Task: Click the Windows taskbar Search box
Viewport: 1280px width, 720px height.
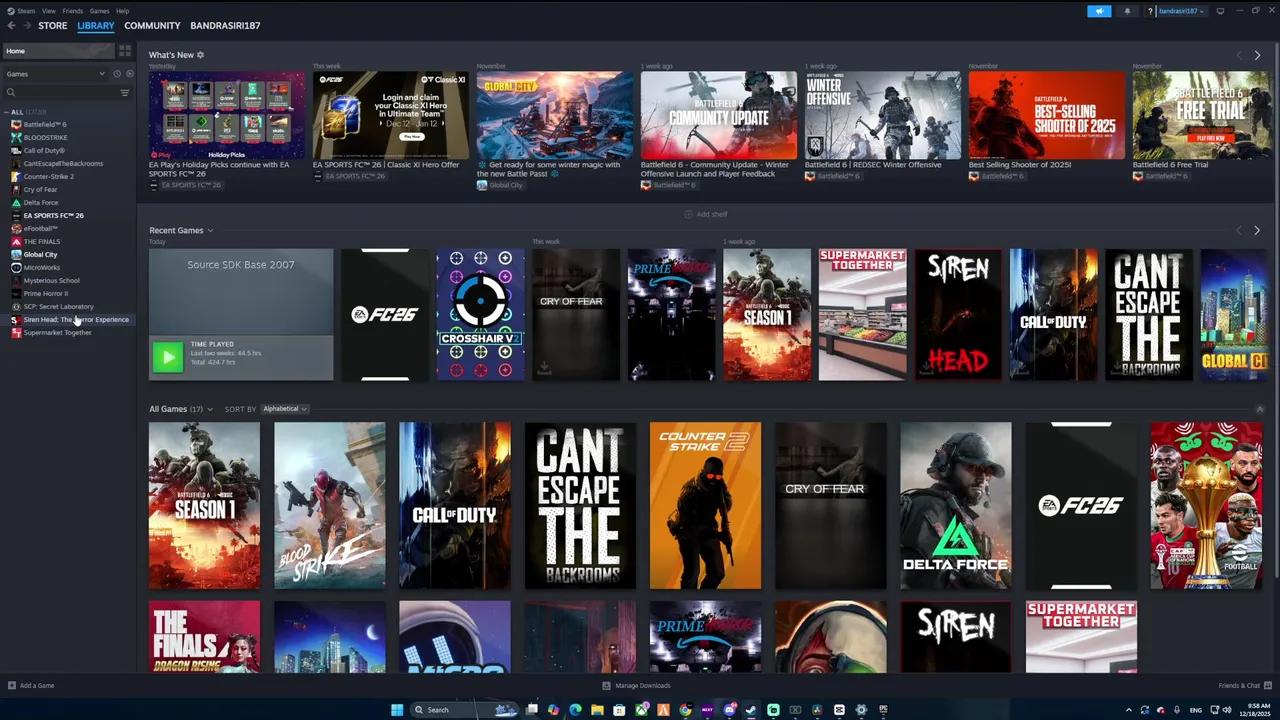Action: [465, 710]
